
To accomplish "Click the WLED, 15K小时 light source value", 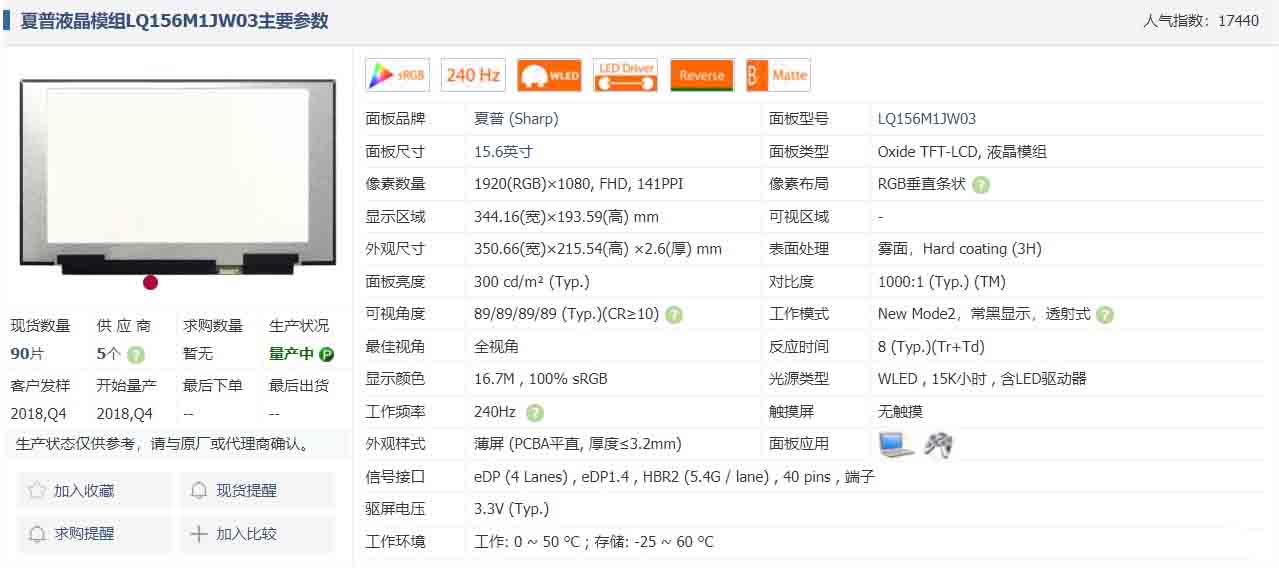I will tap(982, 379).
